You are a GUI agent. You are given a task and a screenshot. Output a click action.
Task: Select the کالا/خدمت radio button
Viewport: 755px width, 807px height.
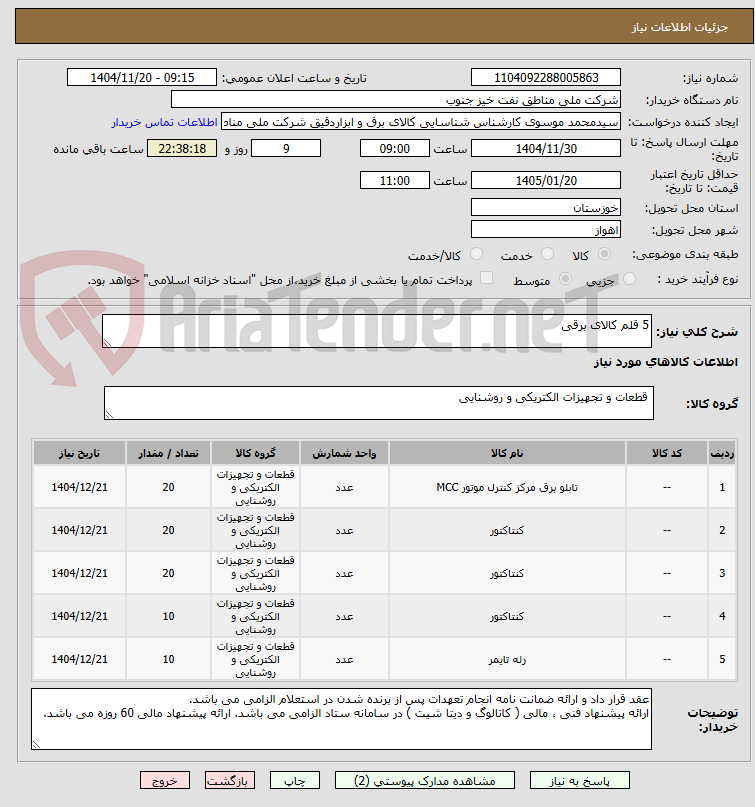coord(476,254)
